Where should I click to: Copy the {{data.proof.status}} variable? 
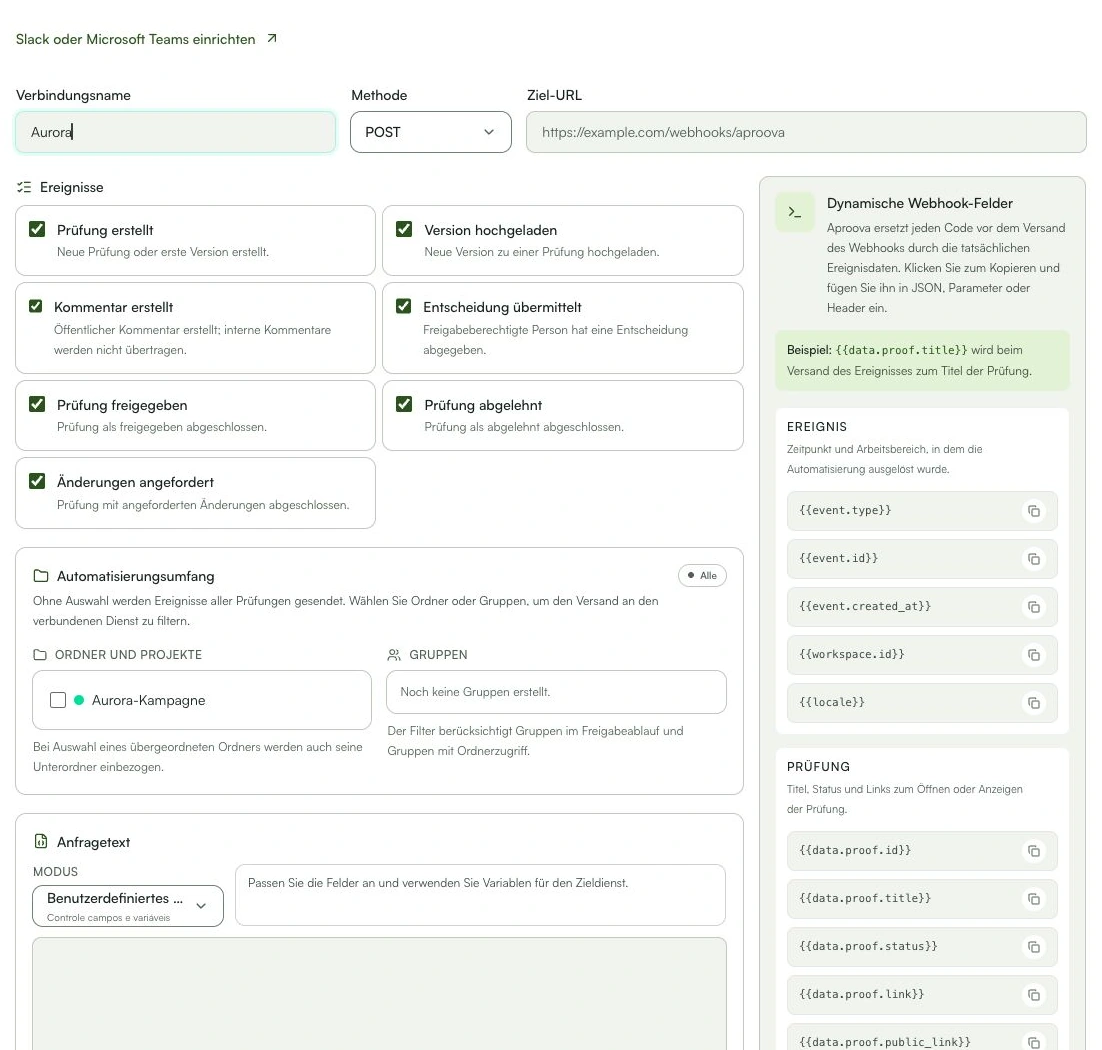click(x=1033, y=947)
